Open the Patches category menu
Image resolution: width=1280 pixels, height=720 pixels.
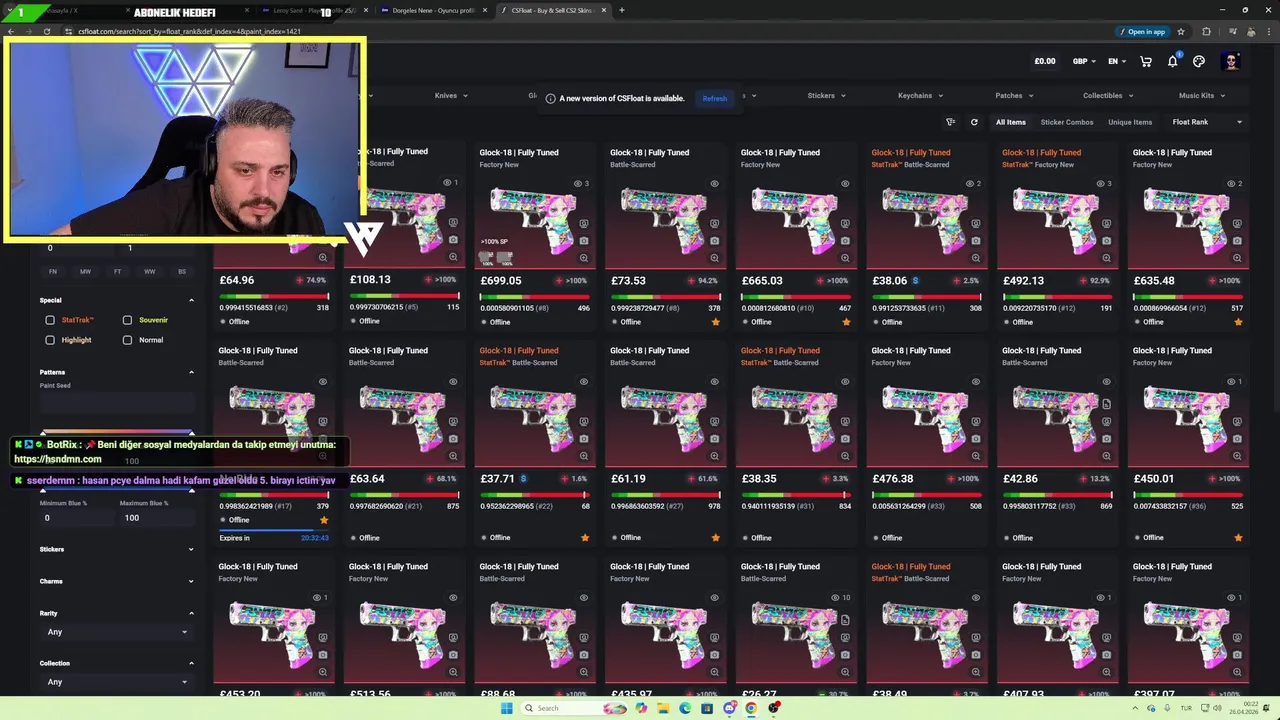pos(1014,96)
